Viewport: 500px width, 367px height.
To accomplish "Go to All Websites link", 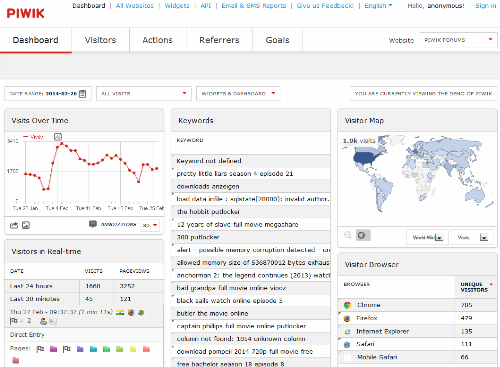I will point(135,6).
